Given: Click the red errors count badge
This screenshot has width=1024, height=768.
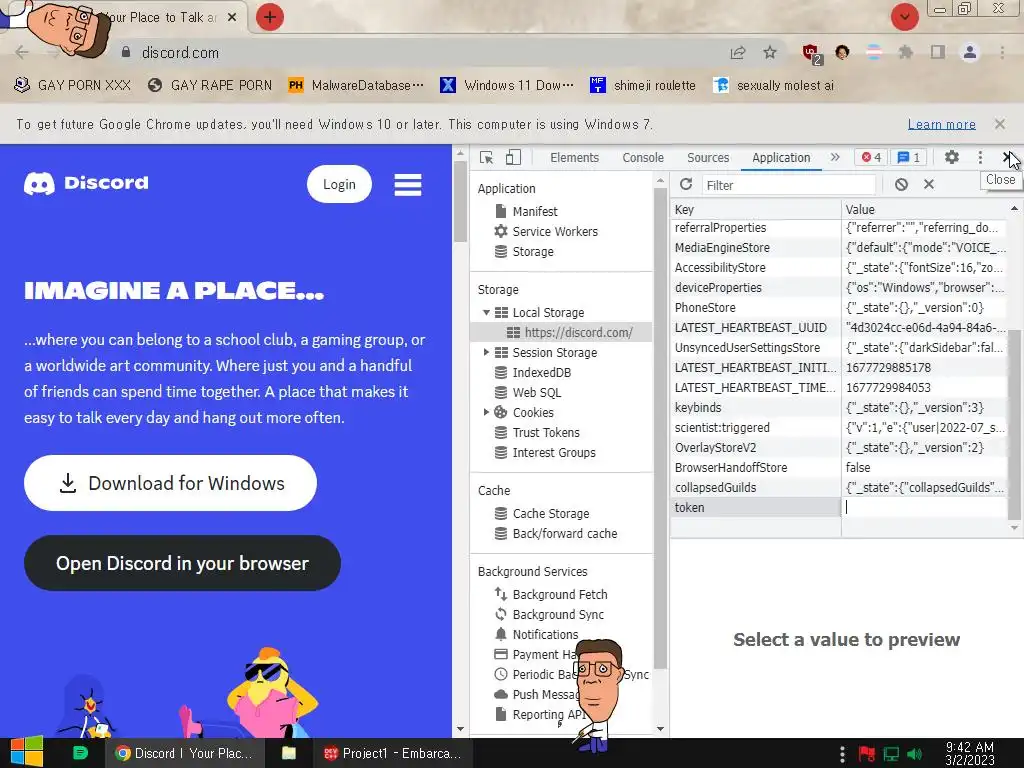Looking at the screenshot, I should [x=871, y=157].
